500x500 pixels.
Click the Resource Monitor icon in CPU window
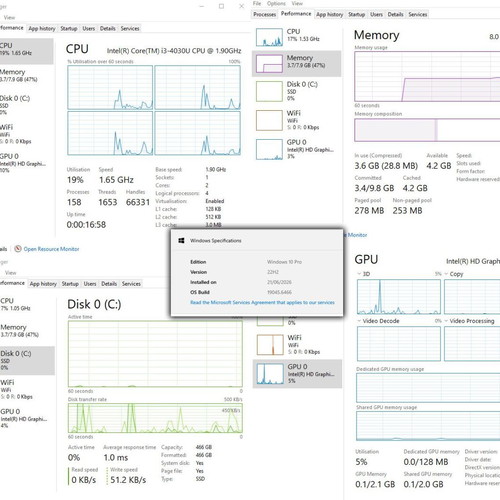tap(18, 249)
